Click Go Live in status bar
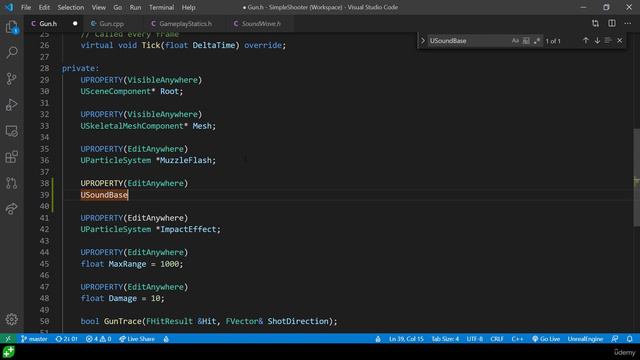Screen dimensions: 640x360 click(546, 339)
